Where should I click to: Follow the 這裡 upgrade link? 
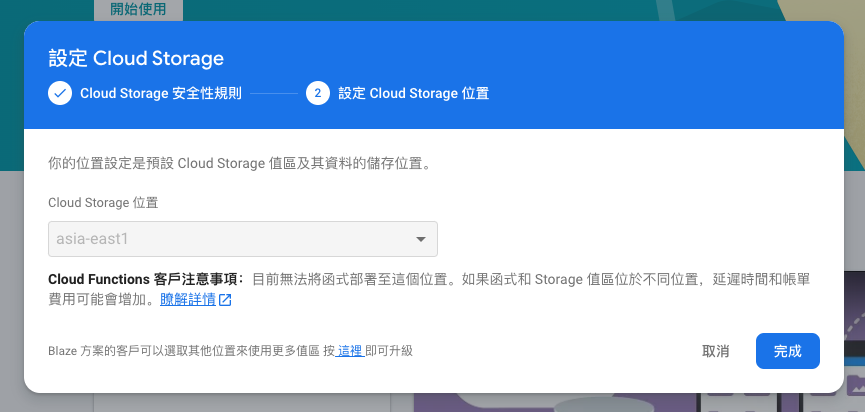pos(350,351)
